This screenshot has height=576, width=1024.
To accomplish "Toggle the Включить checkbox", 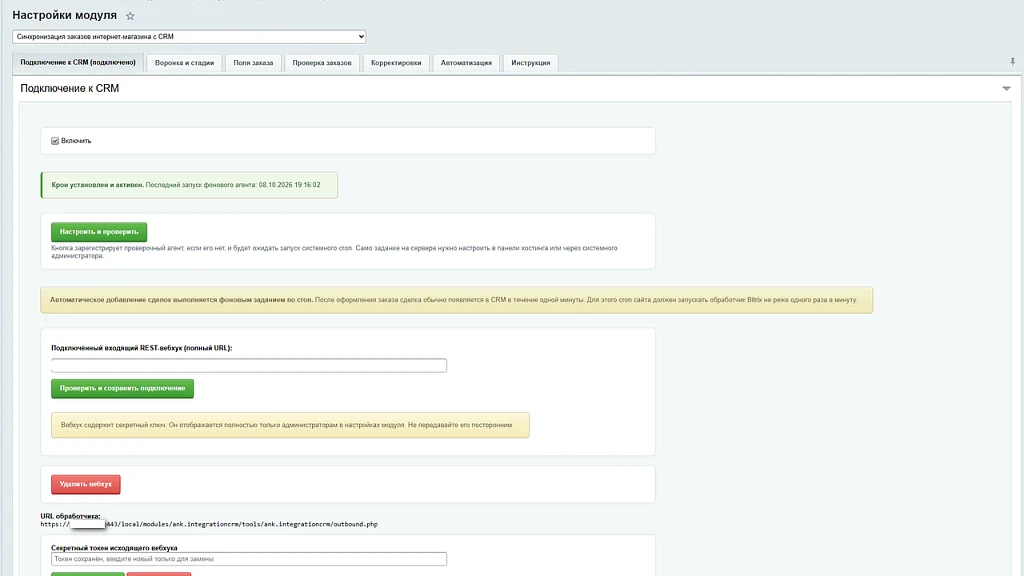I will [55, 141].
